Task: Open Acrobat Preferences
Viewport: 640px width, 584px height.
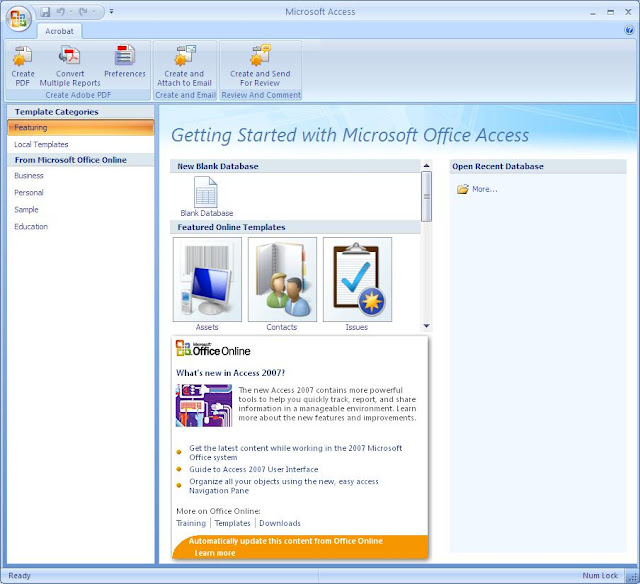Action: coord(124,61)
